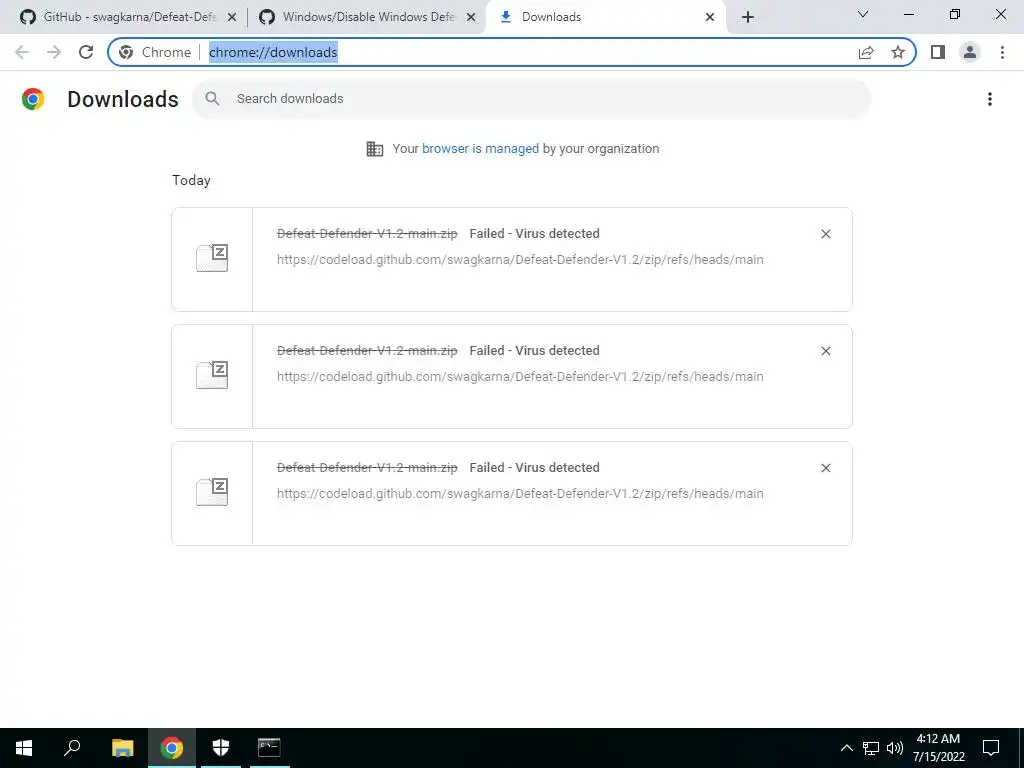This screenshot has height=768, width=1024.
Task: Open the Command Prompt taskbar icon
Action: 269,748
